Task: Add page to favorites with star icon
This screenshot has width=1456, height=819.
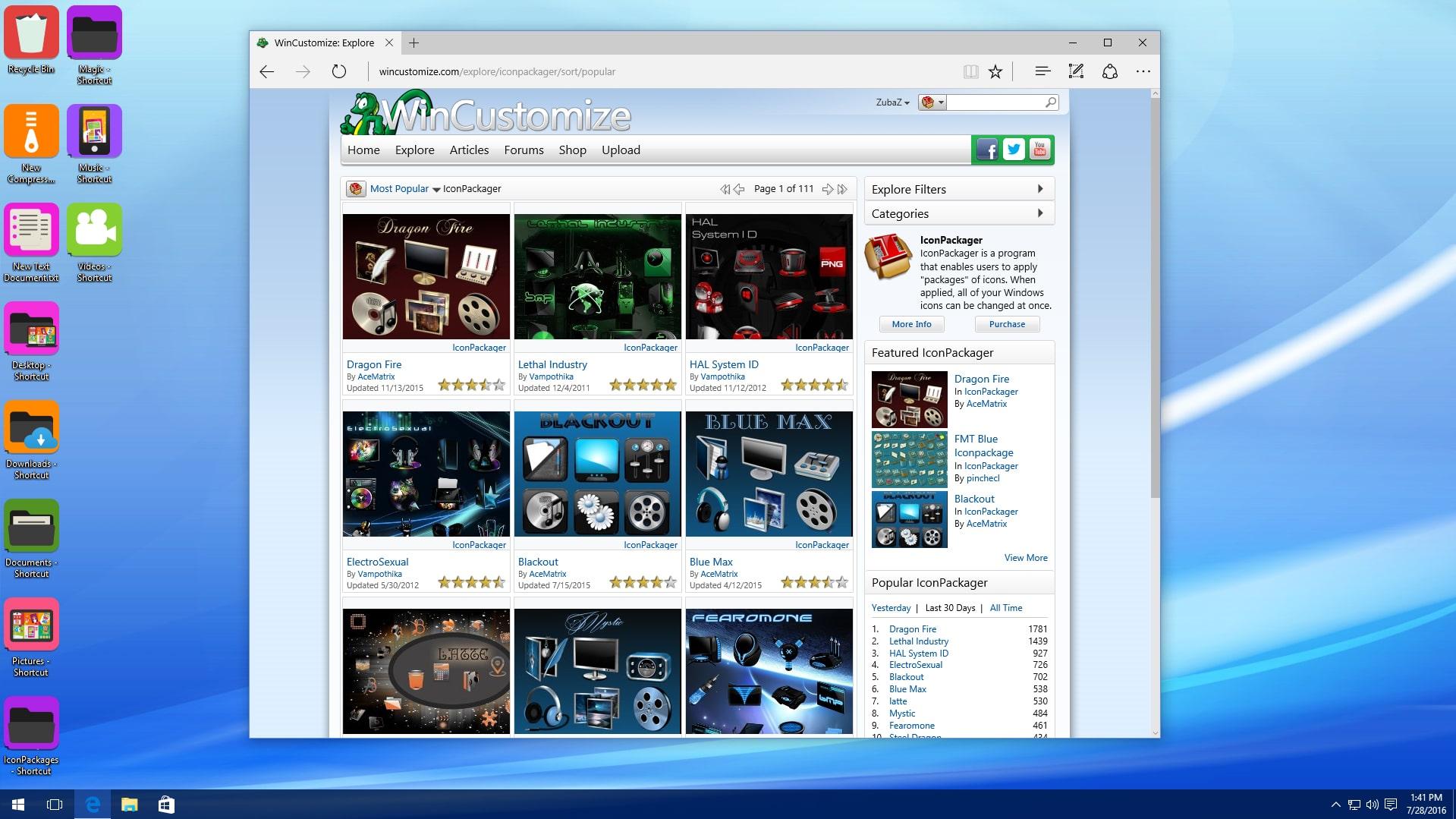Action: [x=995, y=71]
